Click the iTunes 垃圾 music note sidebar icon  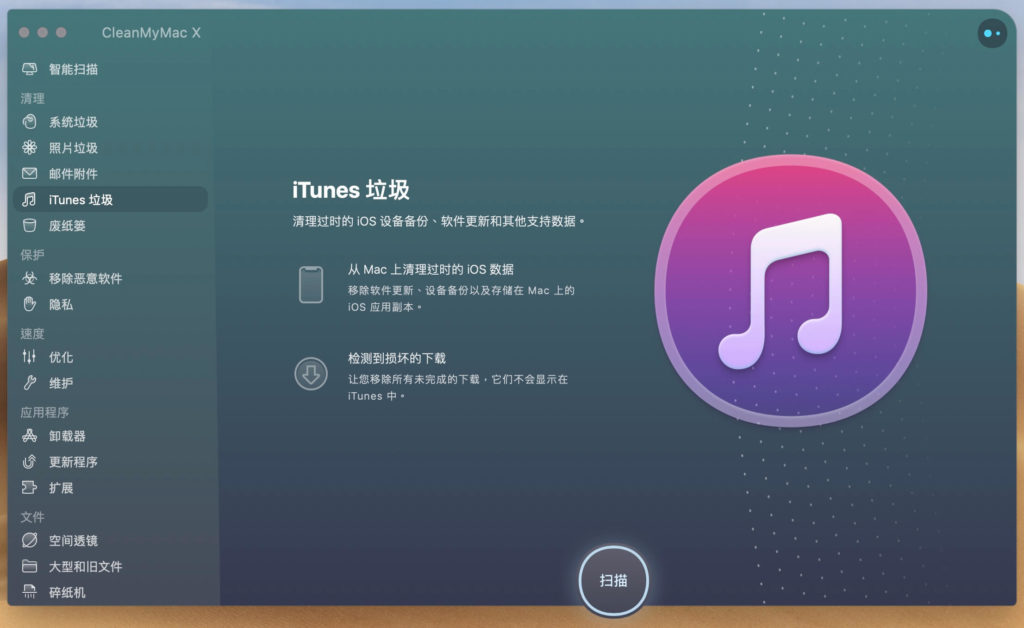coord(29,200)
